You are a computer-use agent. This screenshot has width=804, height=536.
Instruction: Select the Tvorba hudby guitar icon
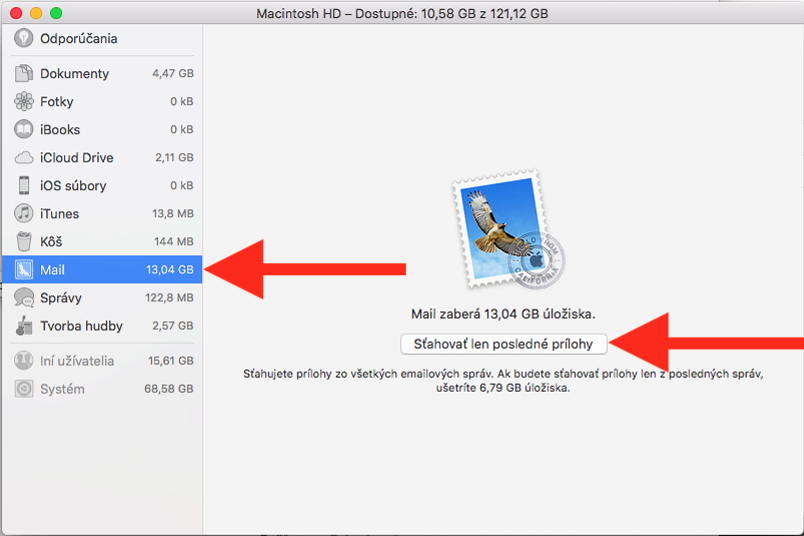24,326
